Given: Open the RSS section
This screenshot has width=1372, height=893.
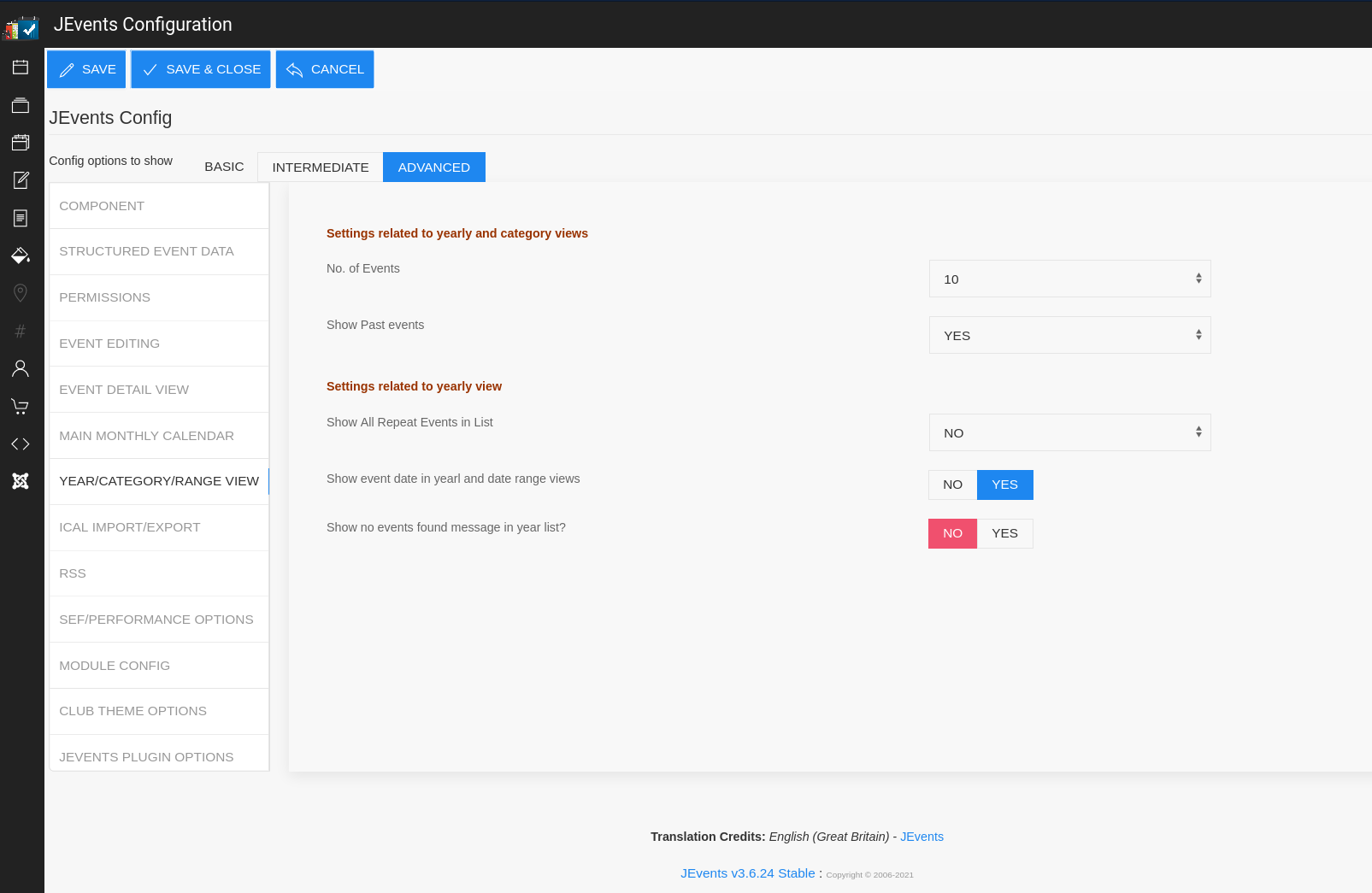Looking at the screenshot, I should point(159,573).
